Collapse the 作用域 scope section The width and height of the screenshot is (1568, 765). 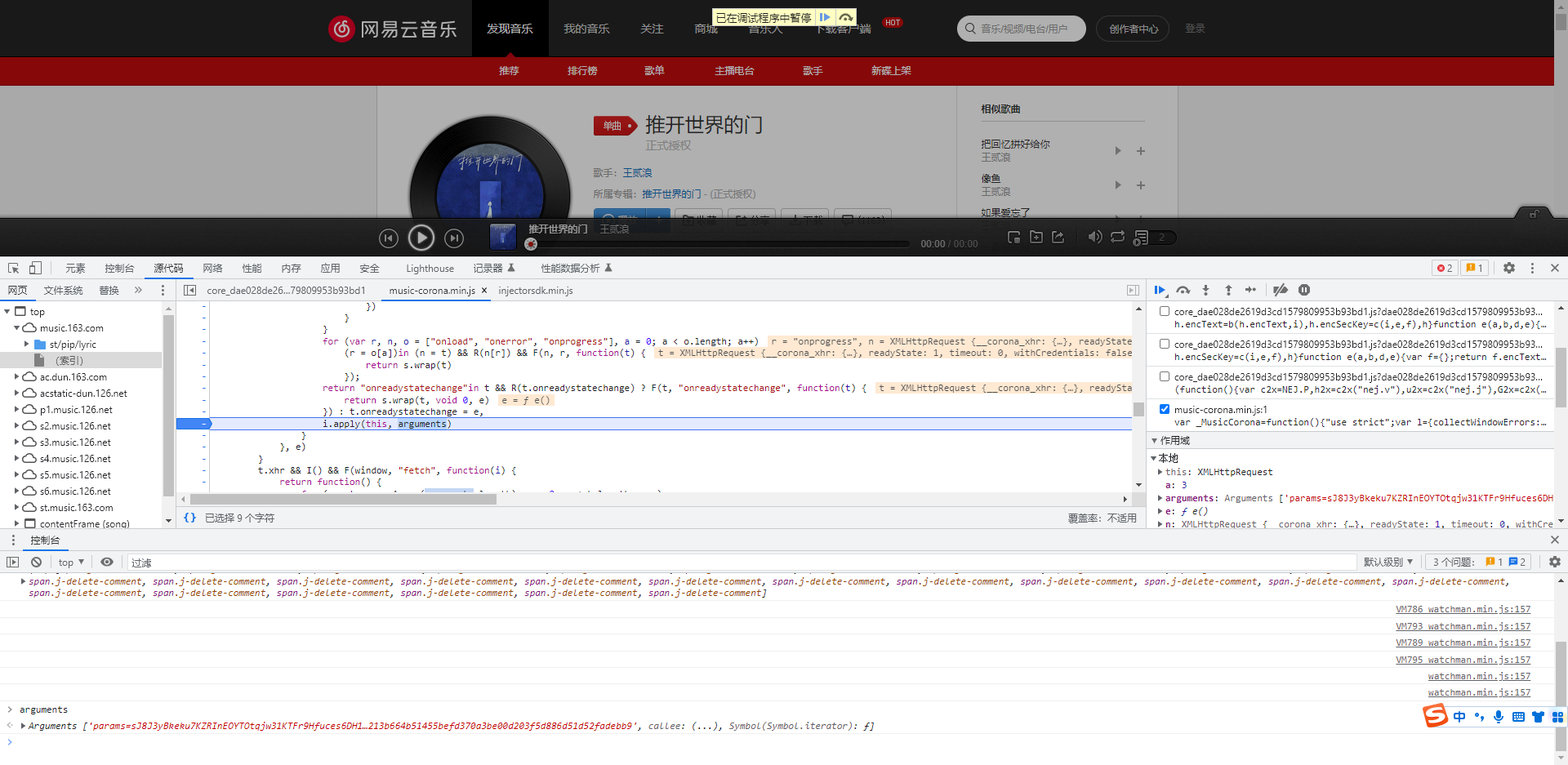(1155, 440)
